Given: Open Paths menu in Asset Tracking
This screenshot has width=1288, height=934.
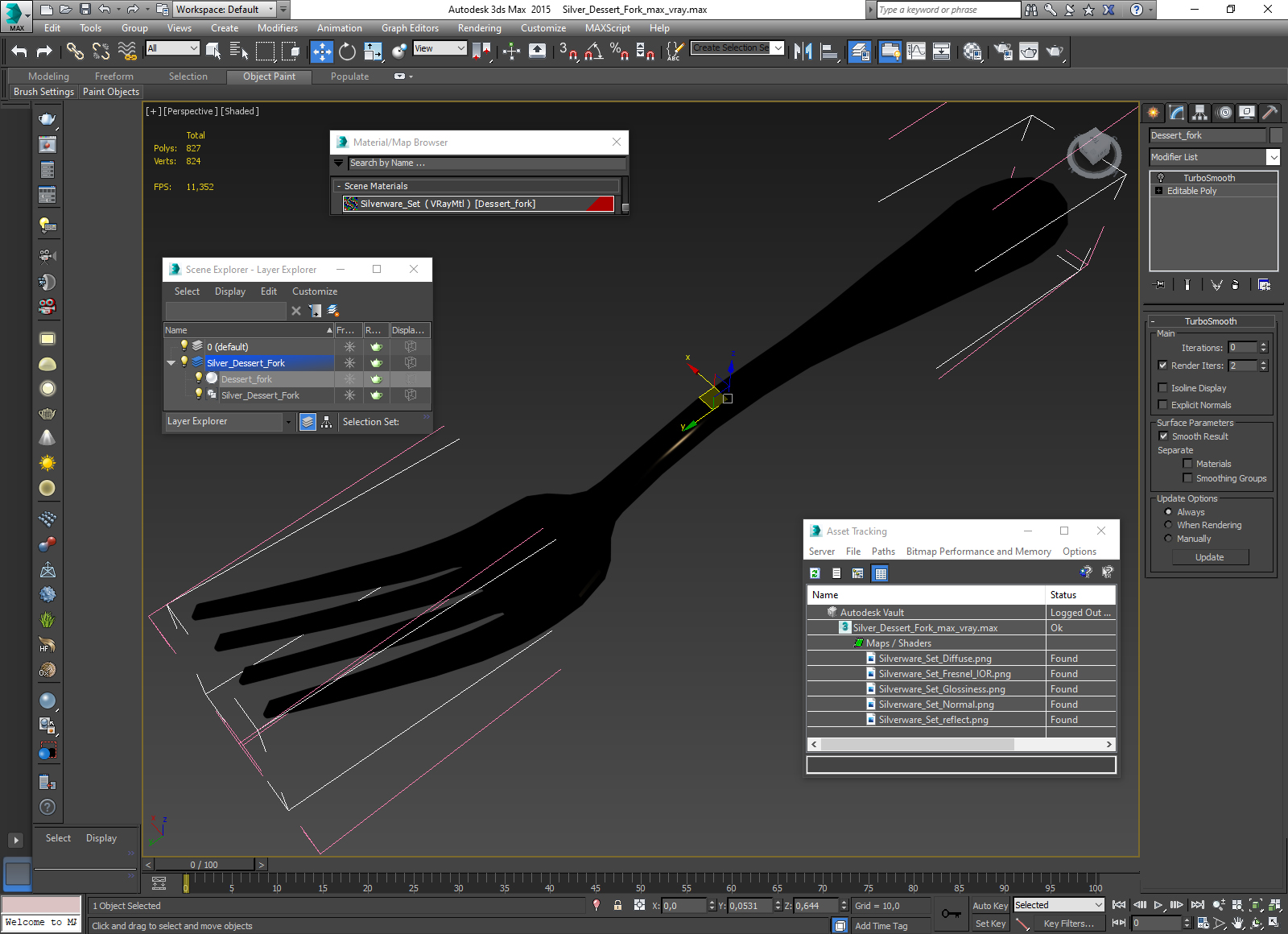Looking at the screenshot, I should coord(882,552).
